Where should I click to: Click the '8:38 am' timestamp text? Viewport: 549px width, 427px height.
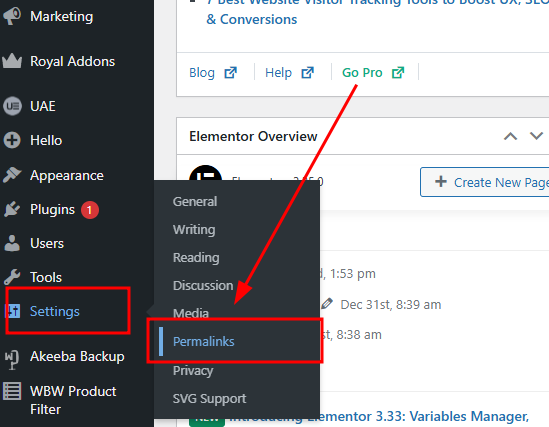pyautogui.click(x=359, y=335)
